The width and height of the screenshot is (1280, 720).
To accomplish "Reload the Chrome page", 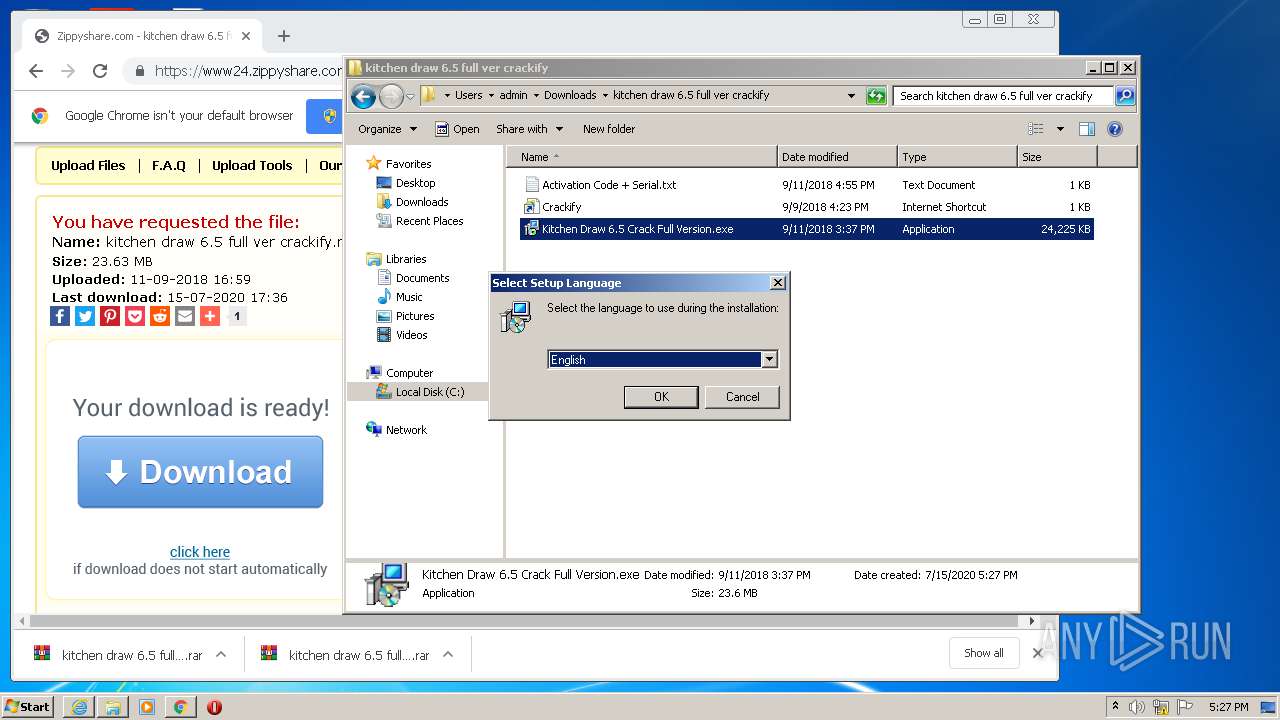I will click(x=100, y=71).
